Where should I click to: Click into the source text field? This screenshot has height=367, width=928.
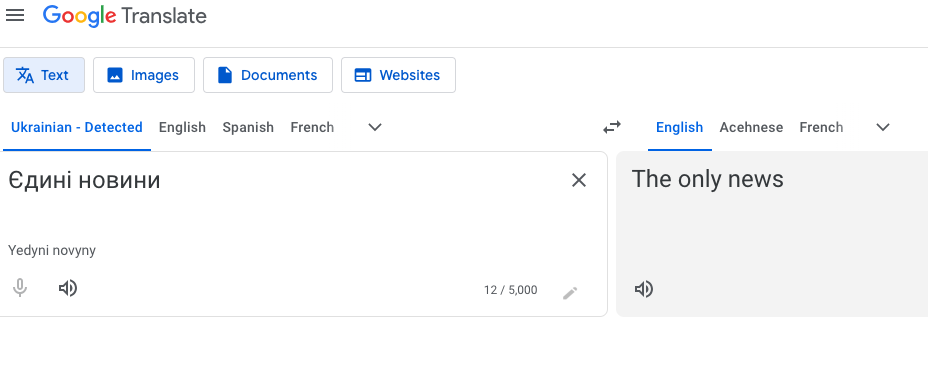284,201
